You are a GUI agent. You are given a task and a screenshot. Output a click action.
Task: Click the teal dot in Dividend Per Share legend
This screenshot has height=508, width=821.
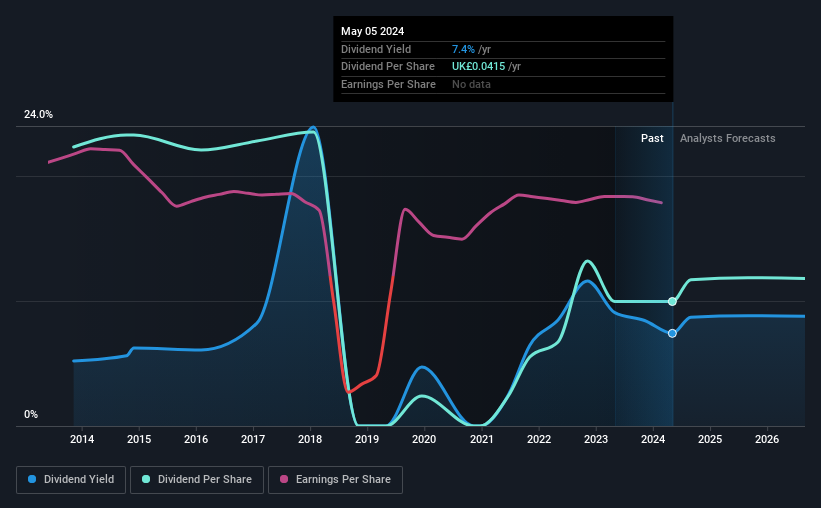(146, 479)
